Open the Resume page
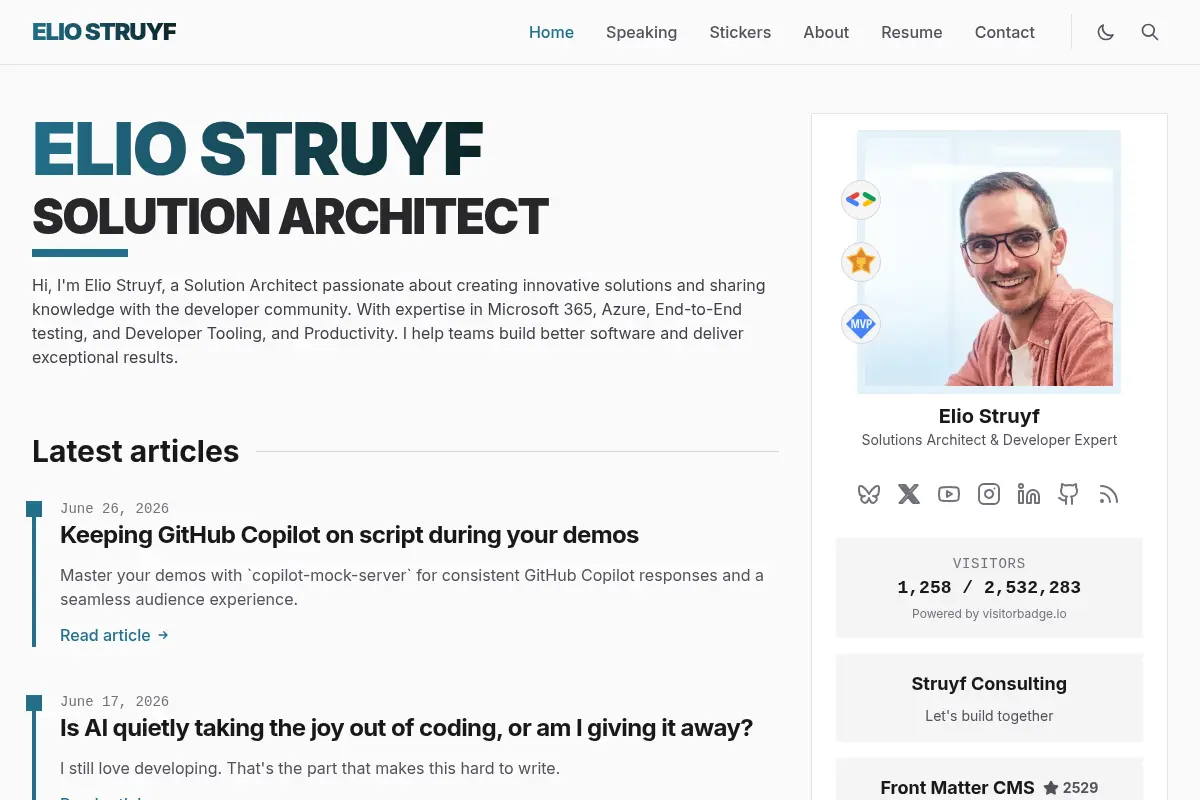The width and height of the screenshot is (1200, 800). click(911, 32)
